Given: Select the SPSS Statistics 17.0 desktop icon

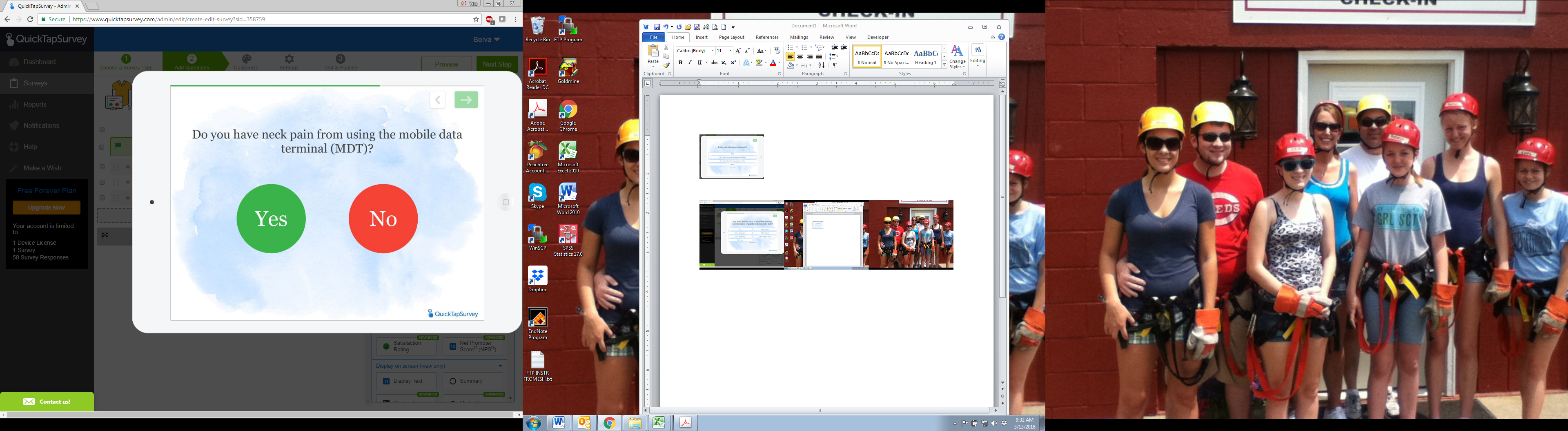Looking at the screenshot, I should (x=568, y=241).
